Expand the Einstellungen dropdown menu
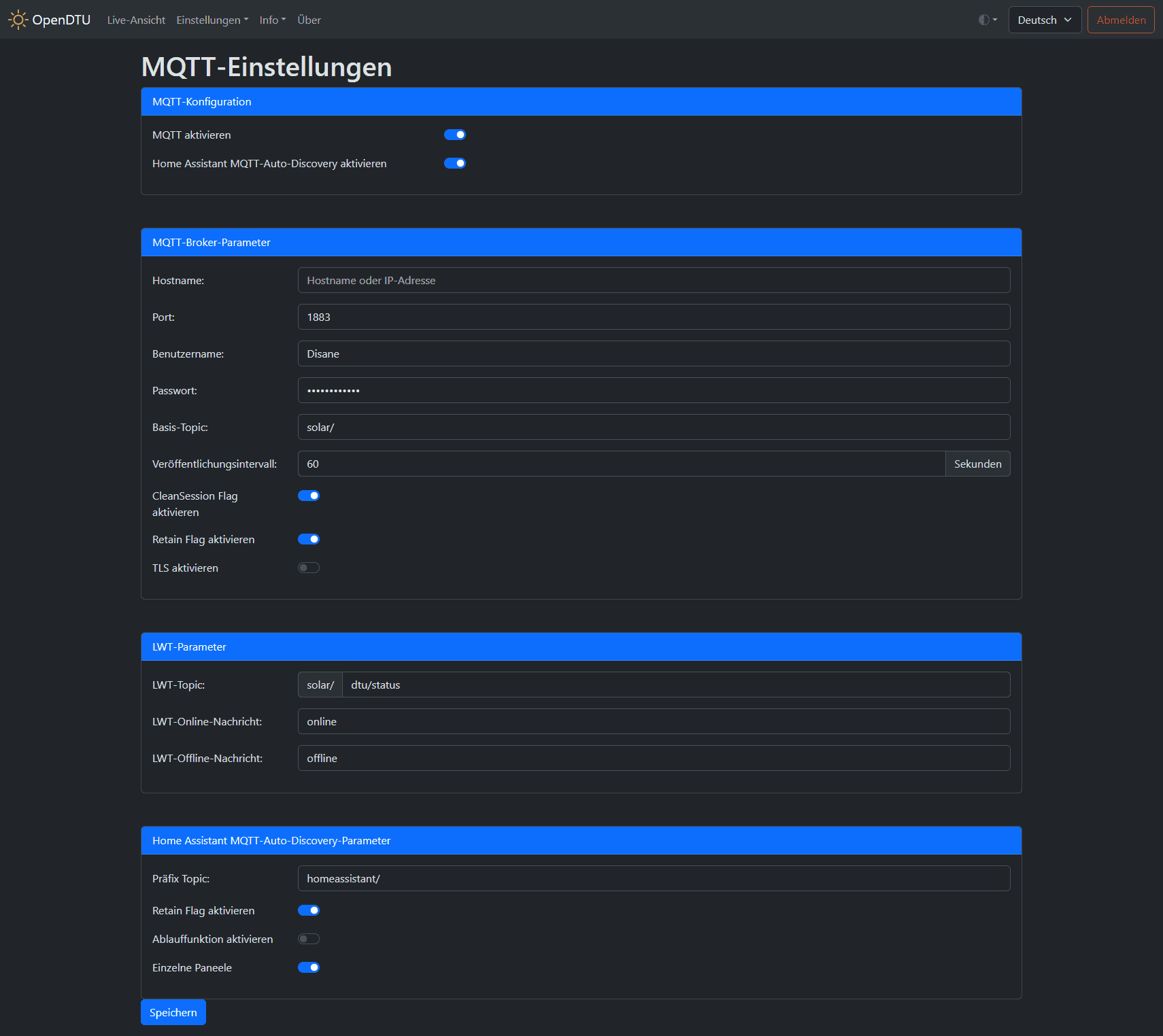 212,20
